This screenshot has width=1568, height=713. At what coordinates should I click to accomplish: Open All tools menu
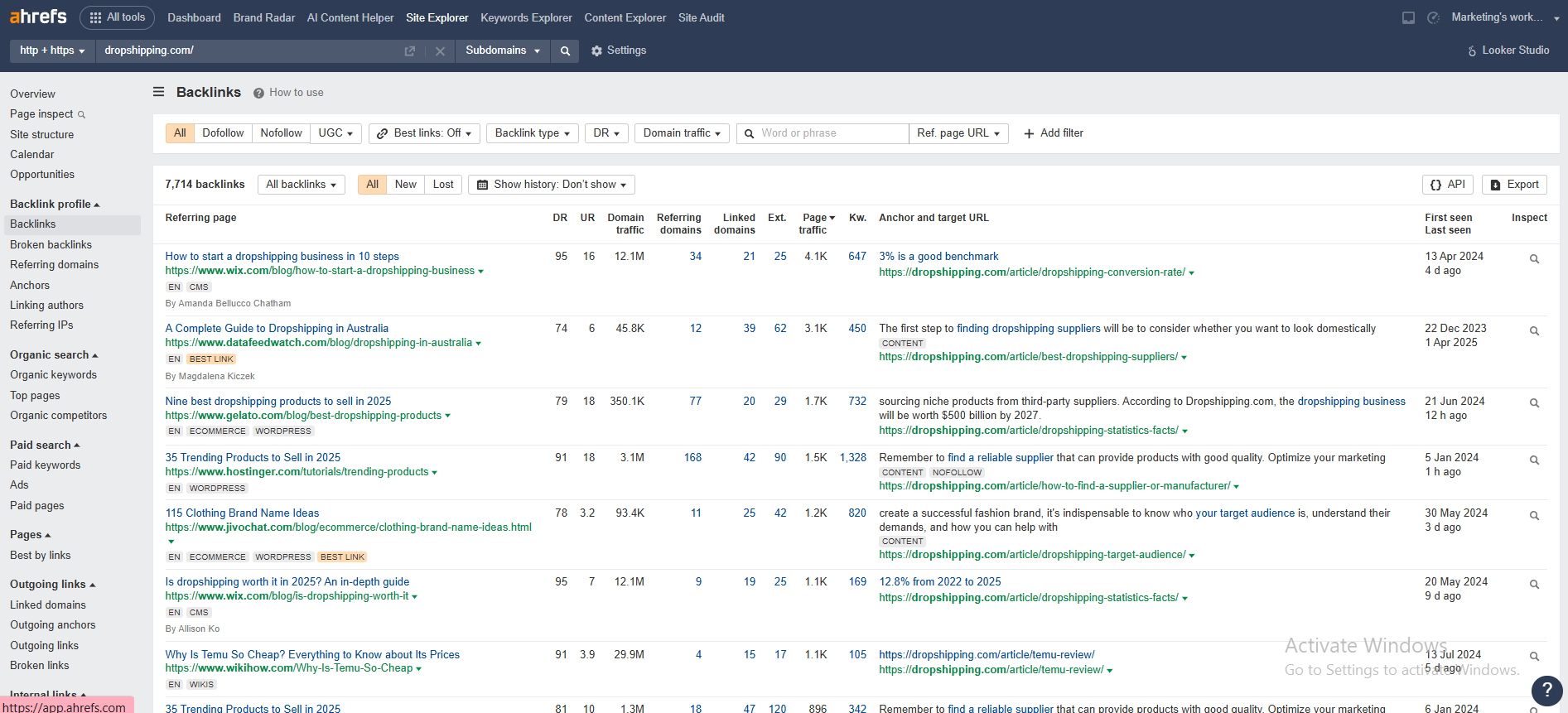(x=117, y=17)
